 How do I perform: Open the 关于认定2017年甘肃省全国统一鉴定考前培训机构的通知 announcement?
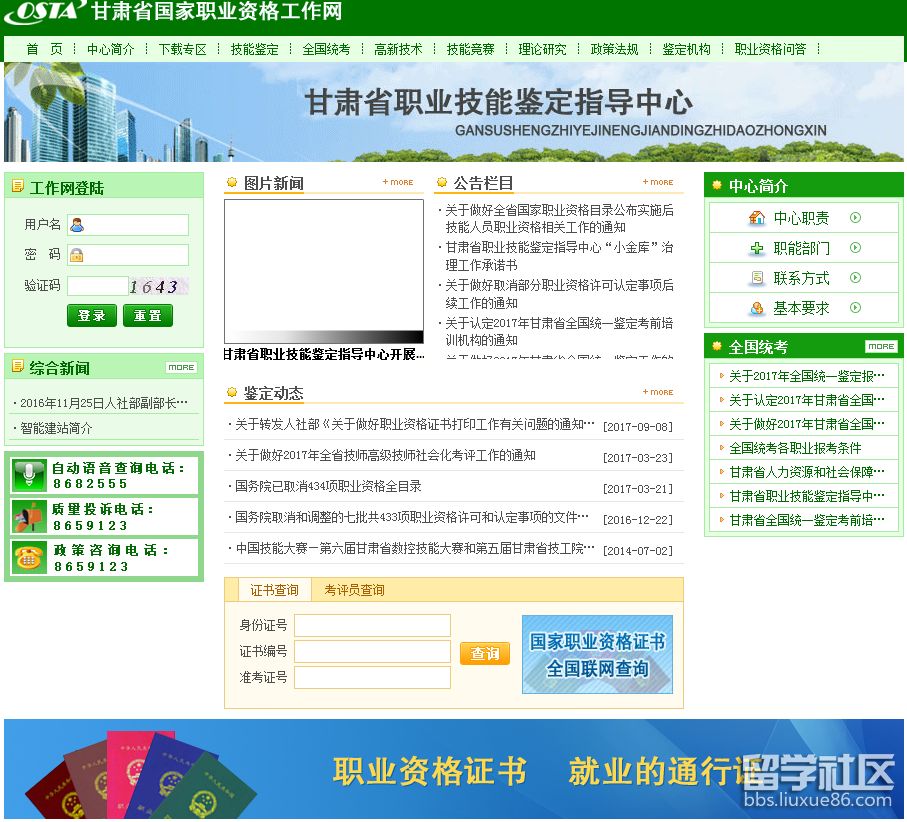tap(559, 331)
